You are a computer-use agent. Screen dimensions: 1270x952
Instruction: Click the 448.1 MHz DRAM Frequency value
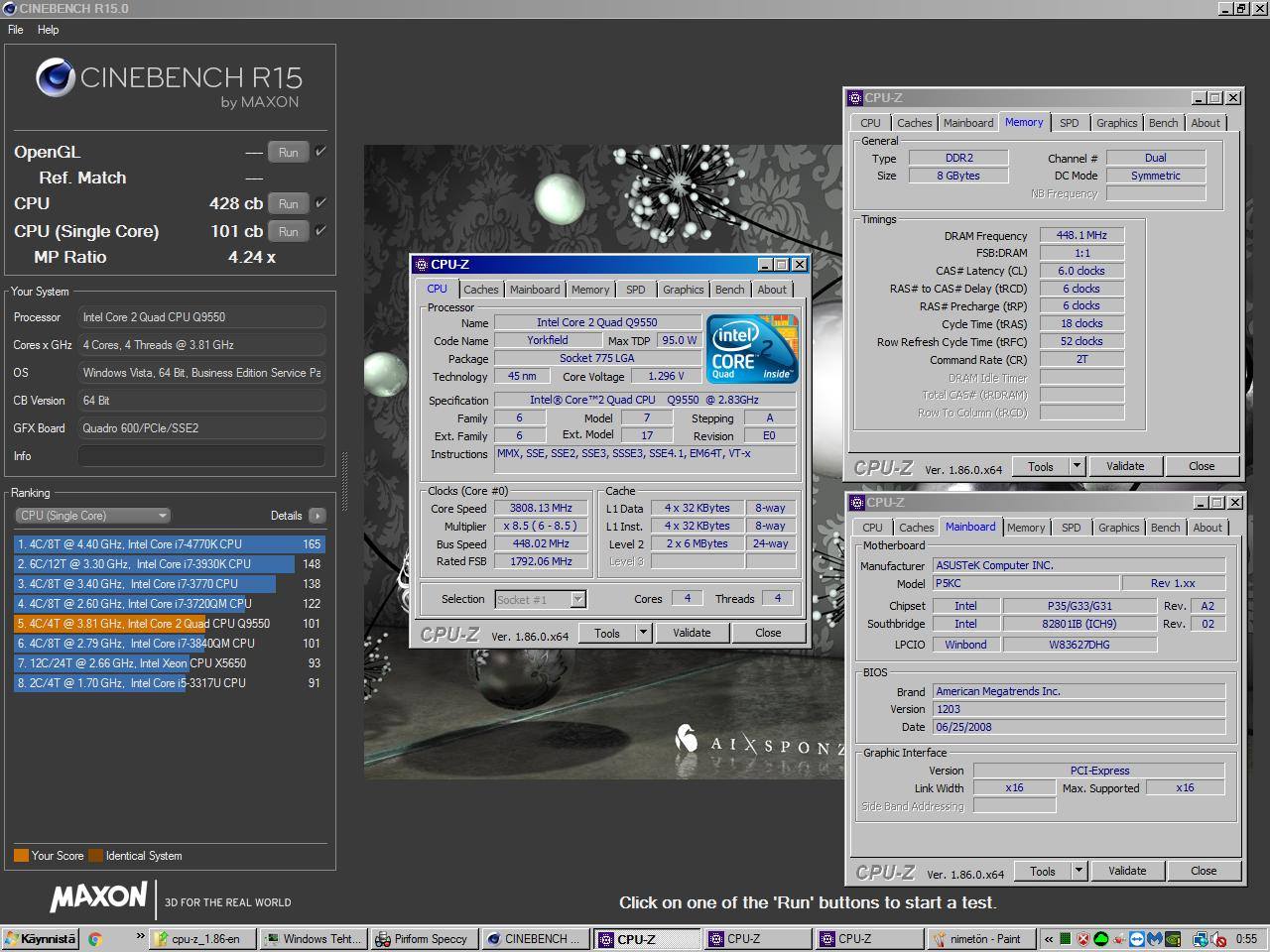[1081, 236]
